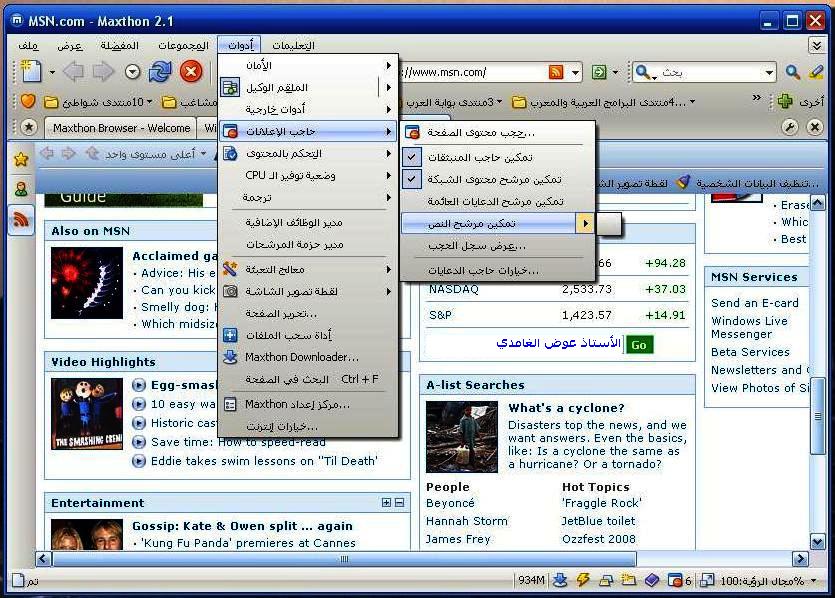This screenshot has height=598, width=835.
Task: Click the vertical scrollbar down arrow
Action: point(817,542)
